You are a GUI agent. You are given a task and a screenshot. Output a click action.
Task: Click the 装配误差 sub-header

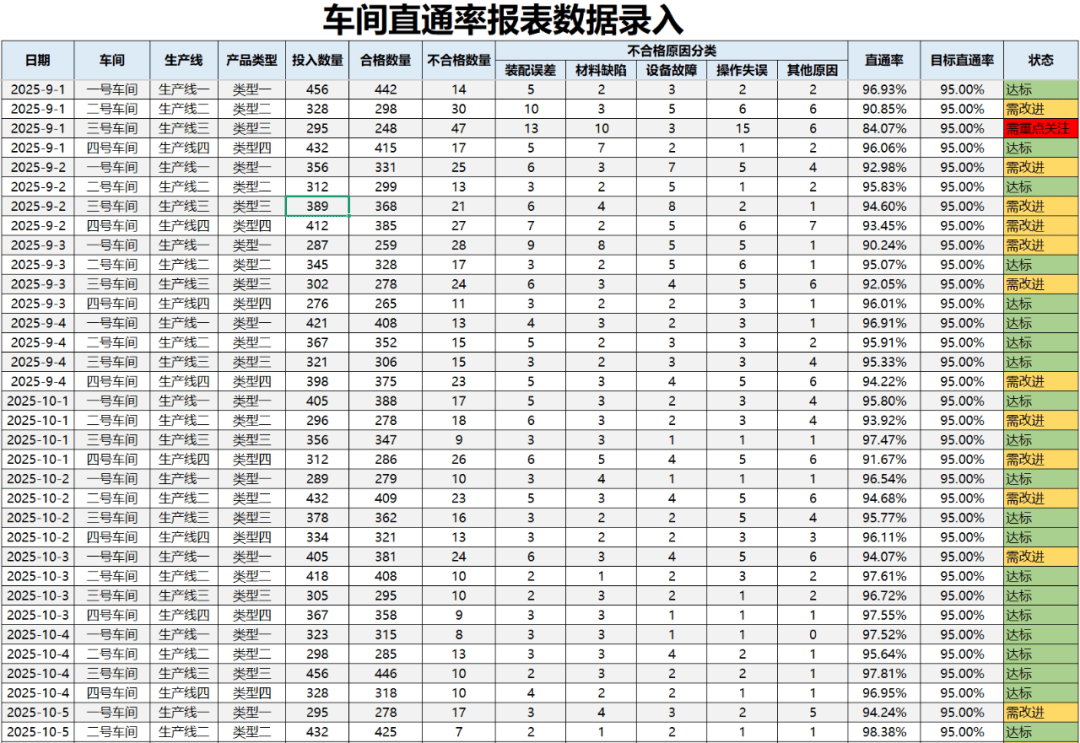530,70
